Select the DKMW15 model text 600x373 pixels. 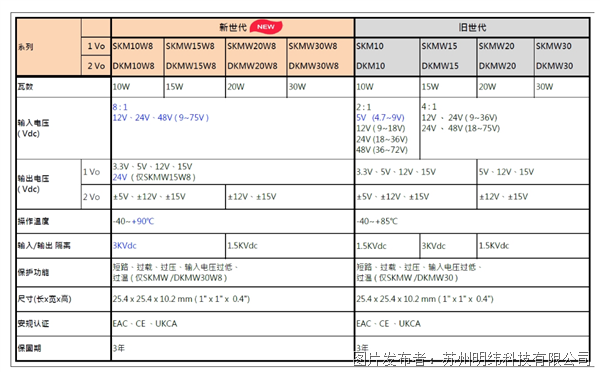(x=440, y=66)
